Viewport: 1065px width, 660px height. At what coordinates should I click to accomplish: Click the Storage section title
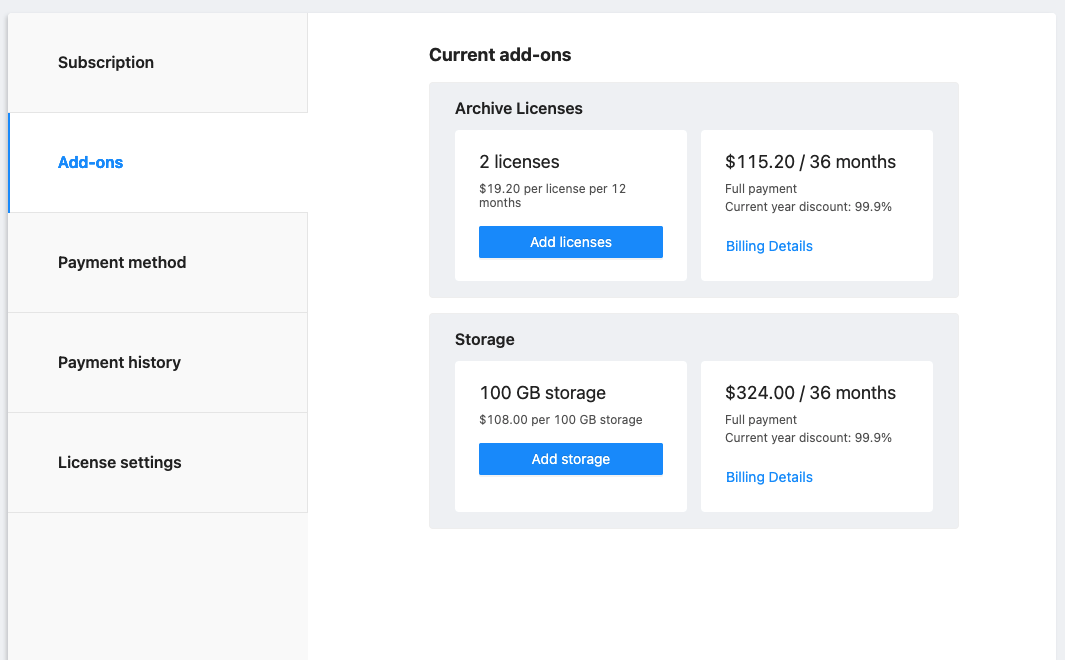tap(484, 339)
